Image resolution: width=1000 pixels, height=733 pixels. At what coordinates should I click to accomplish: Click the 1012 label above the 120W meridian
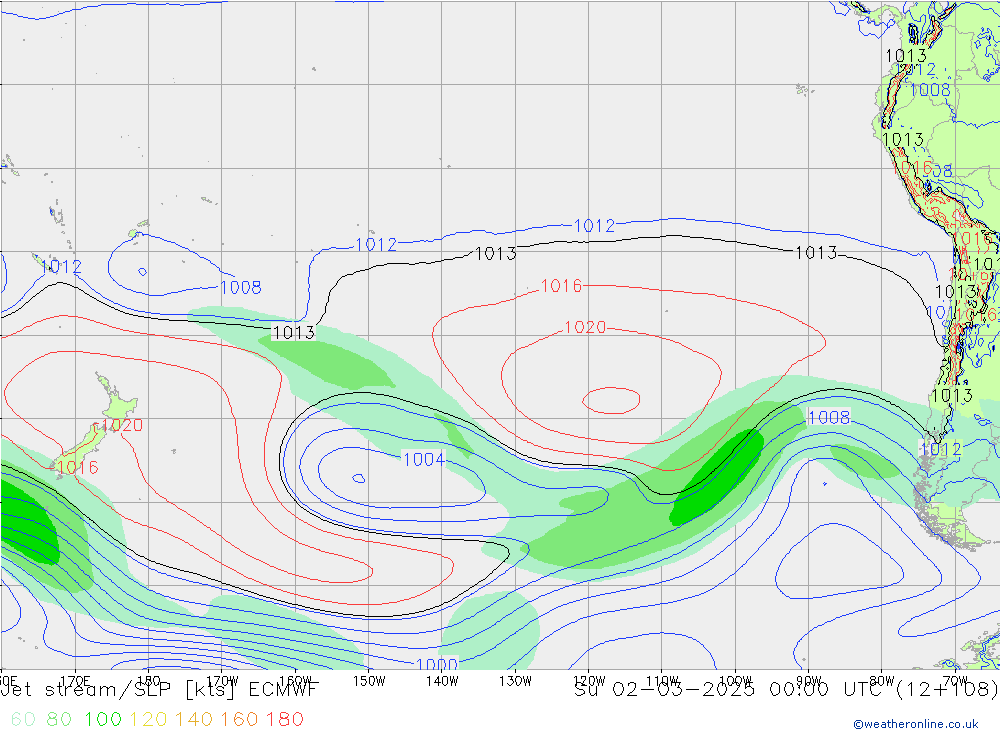[x=594, y=226]
